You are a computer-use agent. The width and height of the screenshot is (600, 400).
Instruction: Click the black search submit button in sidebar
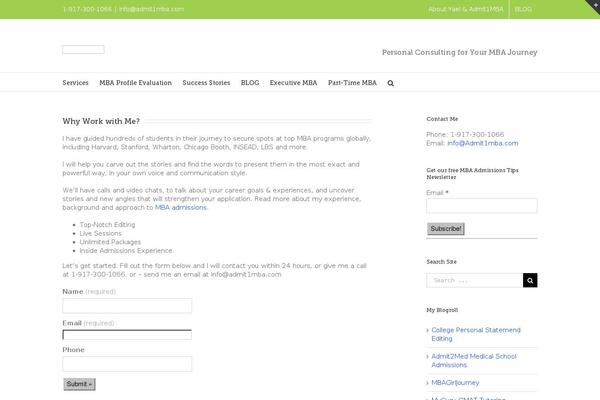click(x=530, y=280)
